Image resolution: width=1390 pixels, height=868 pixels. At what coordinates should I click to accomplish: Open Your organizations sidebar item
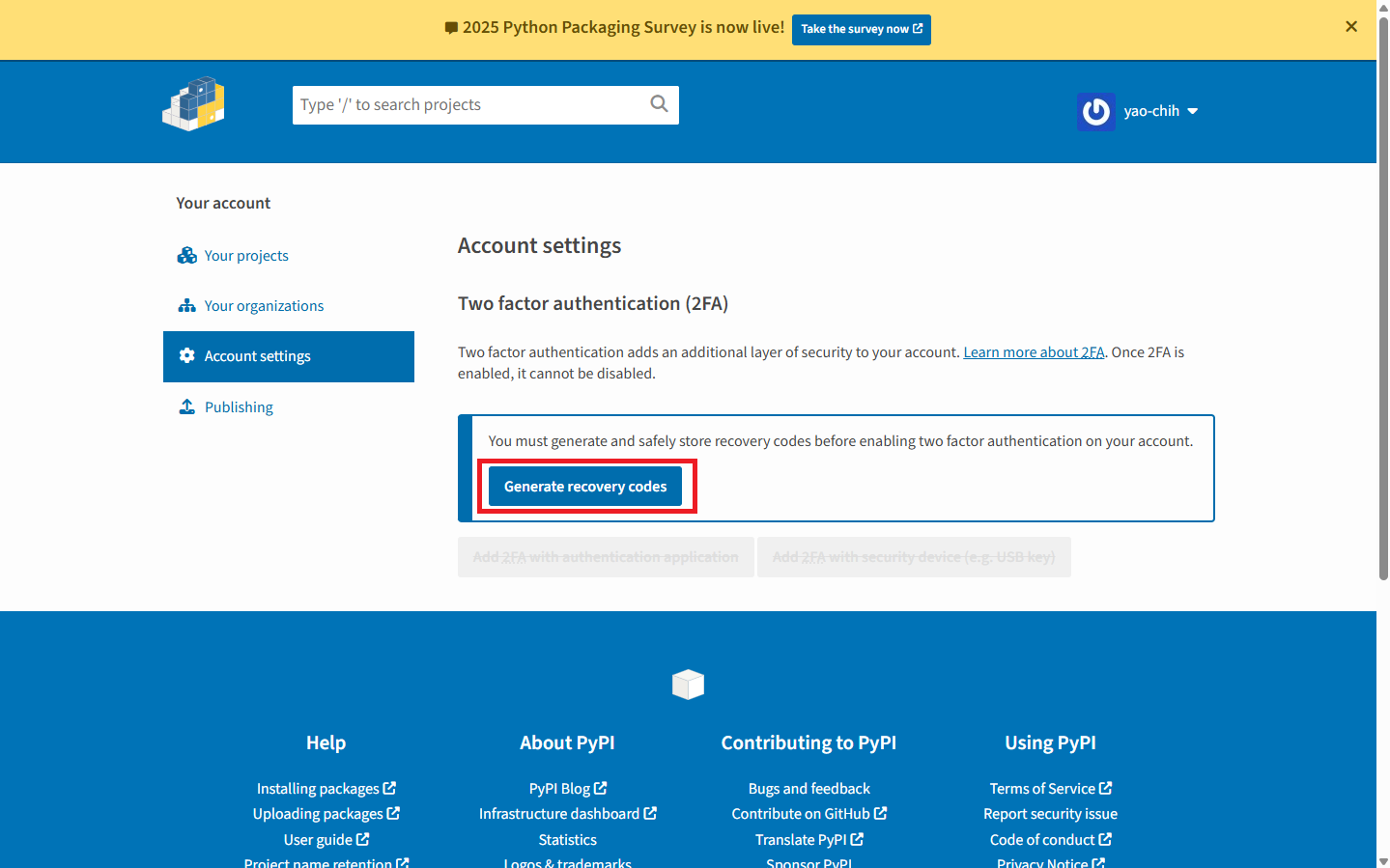264,306
